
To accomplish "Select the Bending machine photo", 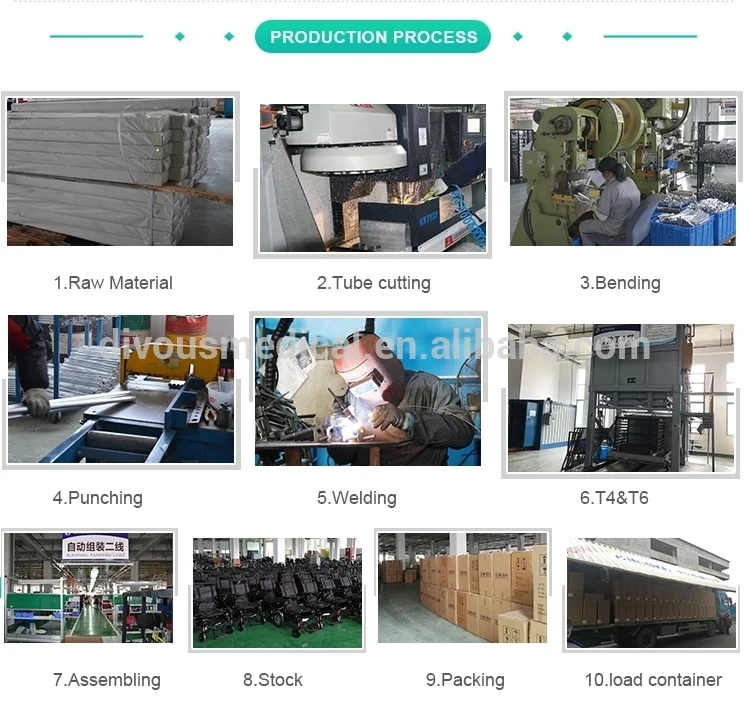I will [623, 172].
